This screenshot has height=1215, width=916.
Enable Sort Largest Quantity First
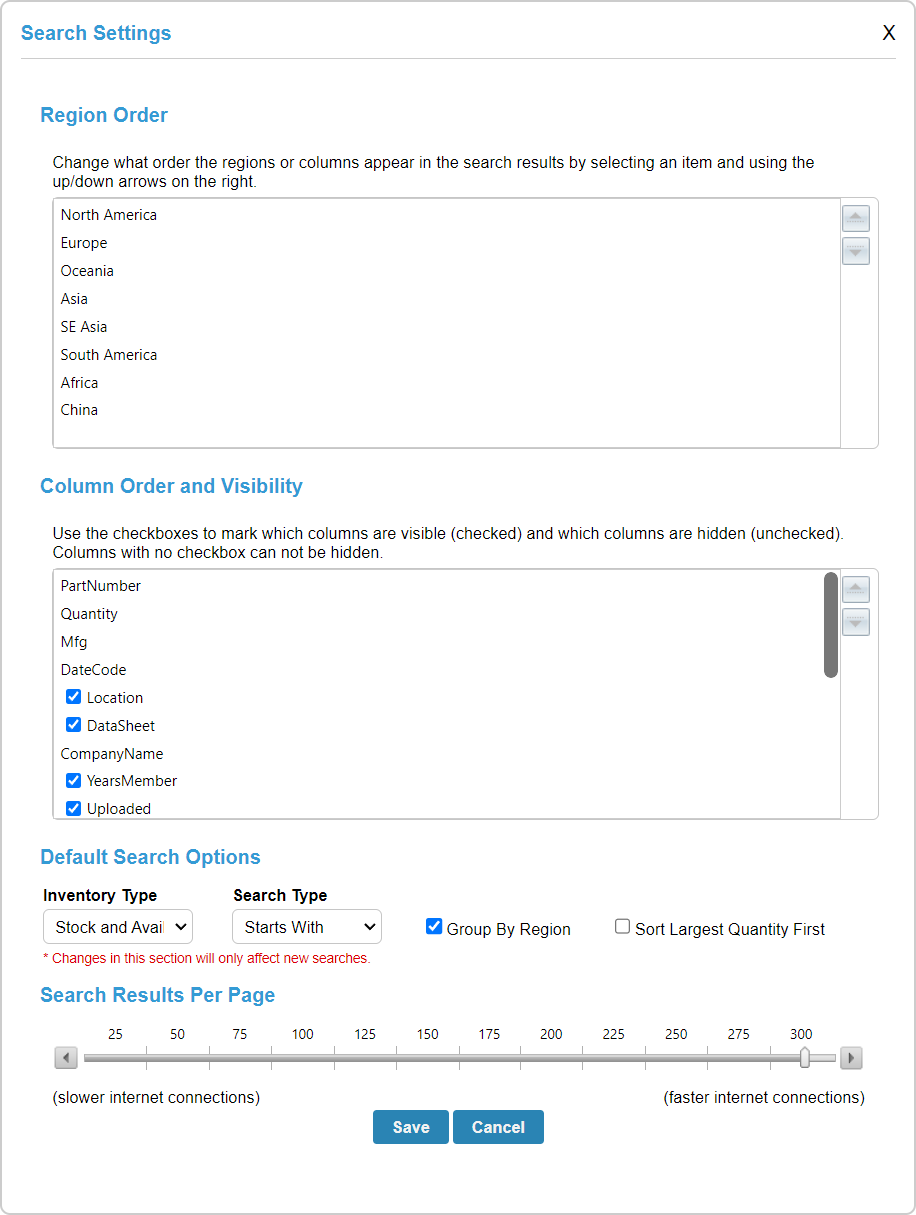click(x=622, y=927)
